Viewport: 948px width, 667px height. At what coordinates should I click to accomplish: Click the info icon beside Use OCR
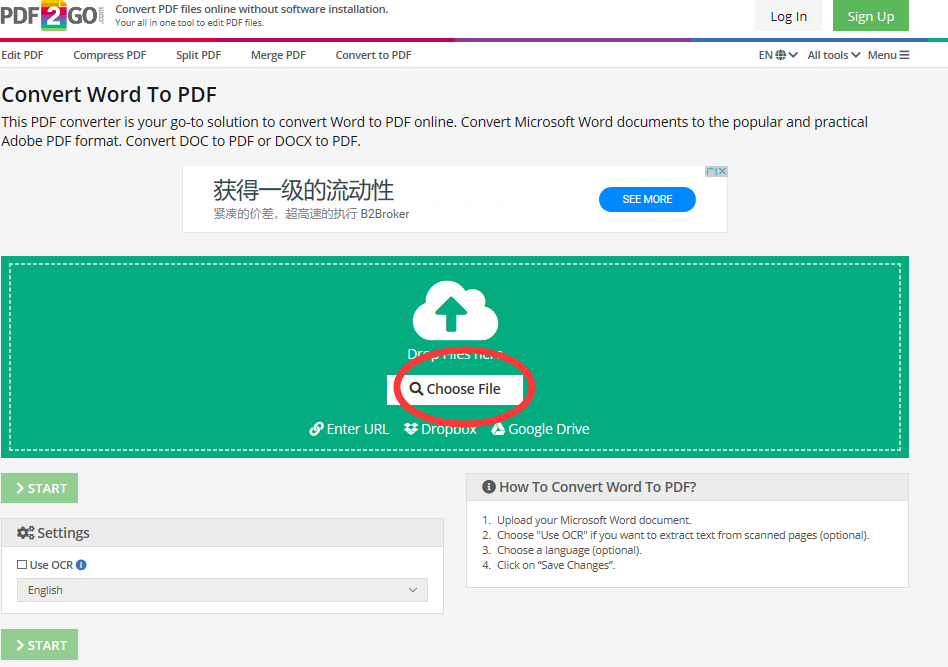81,565
